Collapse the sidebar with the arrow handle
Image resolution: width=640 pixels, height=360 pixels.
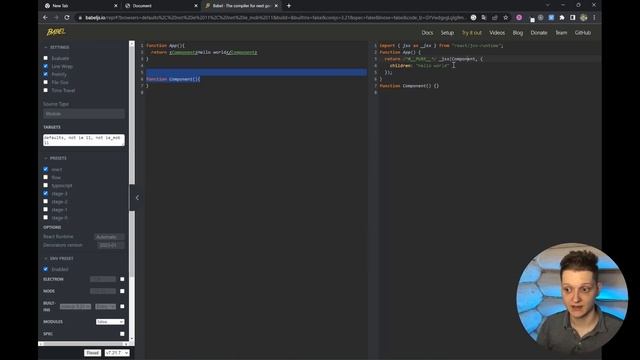(x=137, y=198)
